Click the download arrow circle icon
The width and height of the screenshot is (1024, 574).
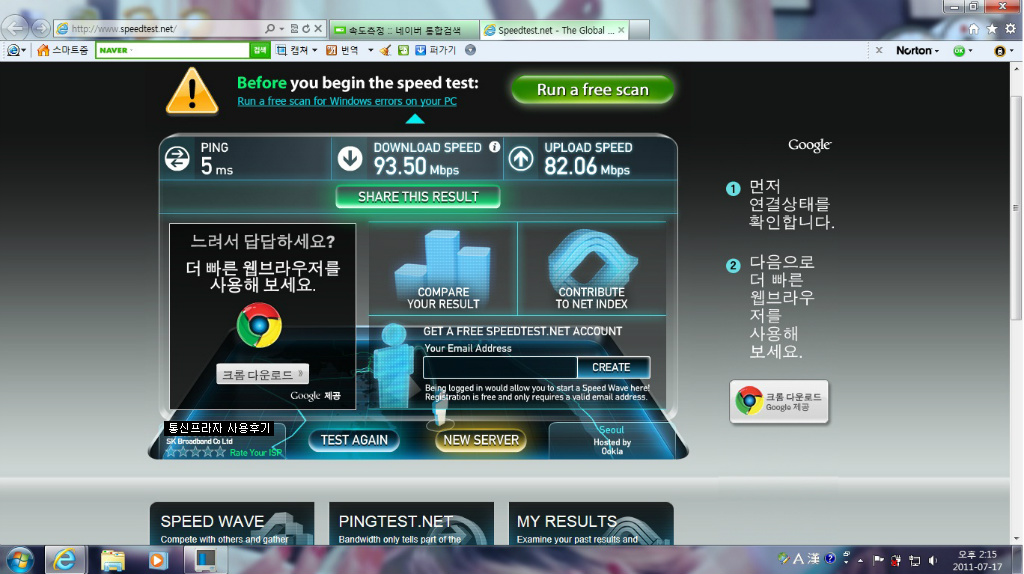coord(350,159)
